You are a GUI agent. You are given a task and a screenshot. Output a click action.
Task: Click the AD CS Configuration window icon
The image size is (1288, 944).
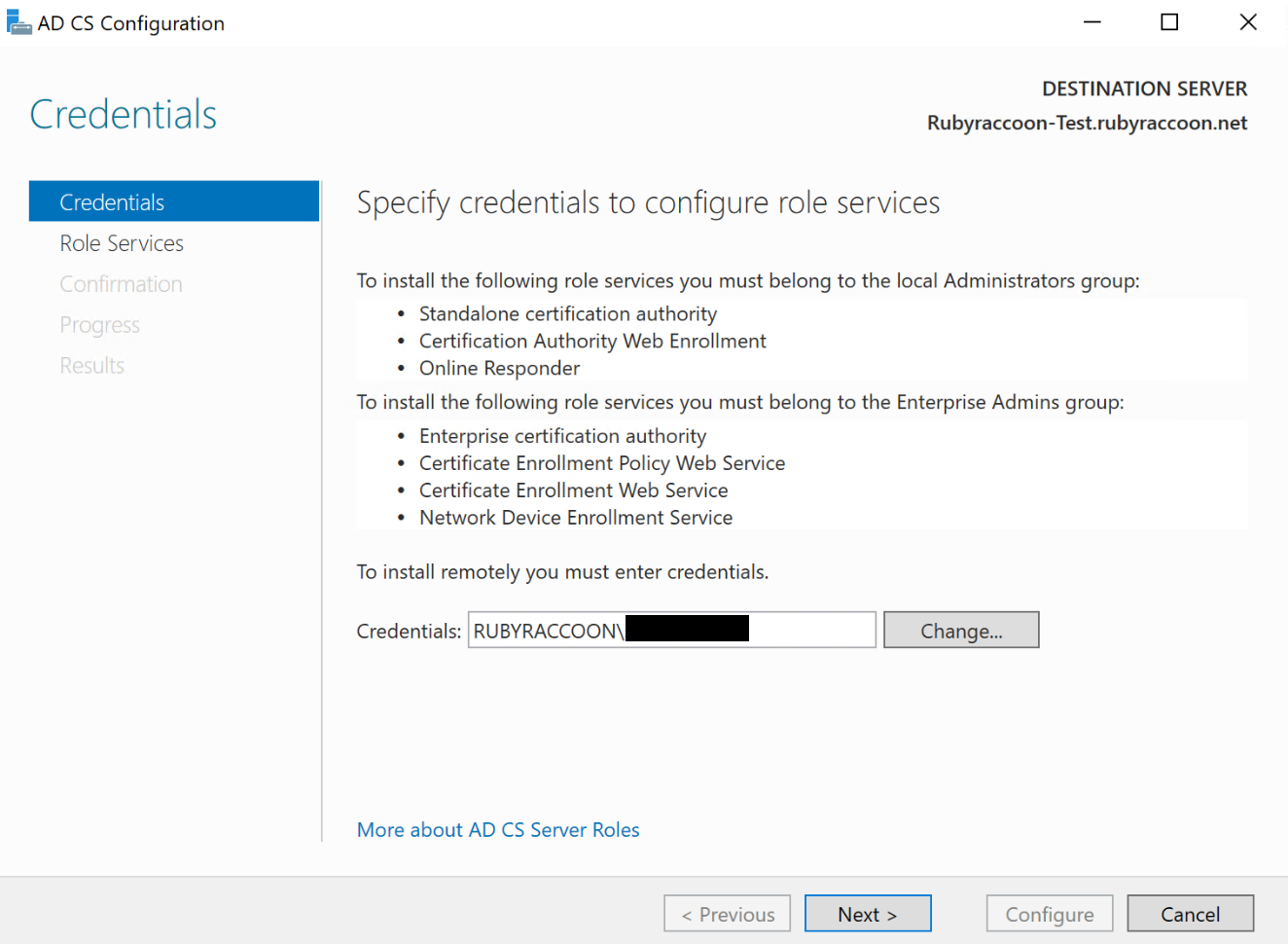tap(18, 22)
